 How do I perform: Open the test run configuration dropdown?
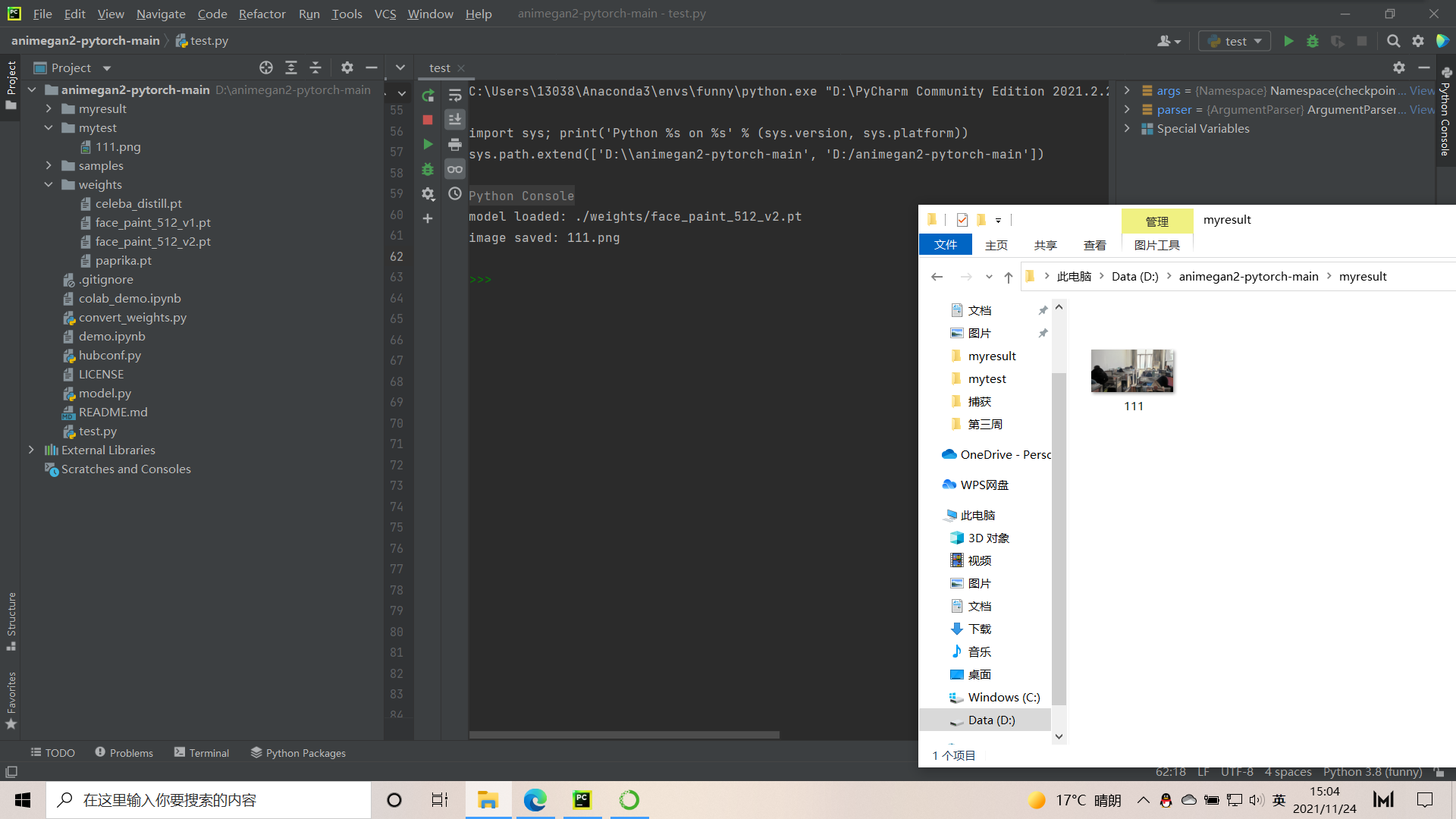(x=1235, y=41)
